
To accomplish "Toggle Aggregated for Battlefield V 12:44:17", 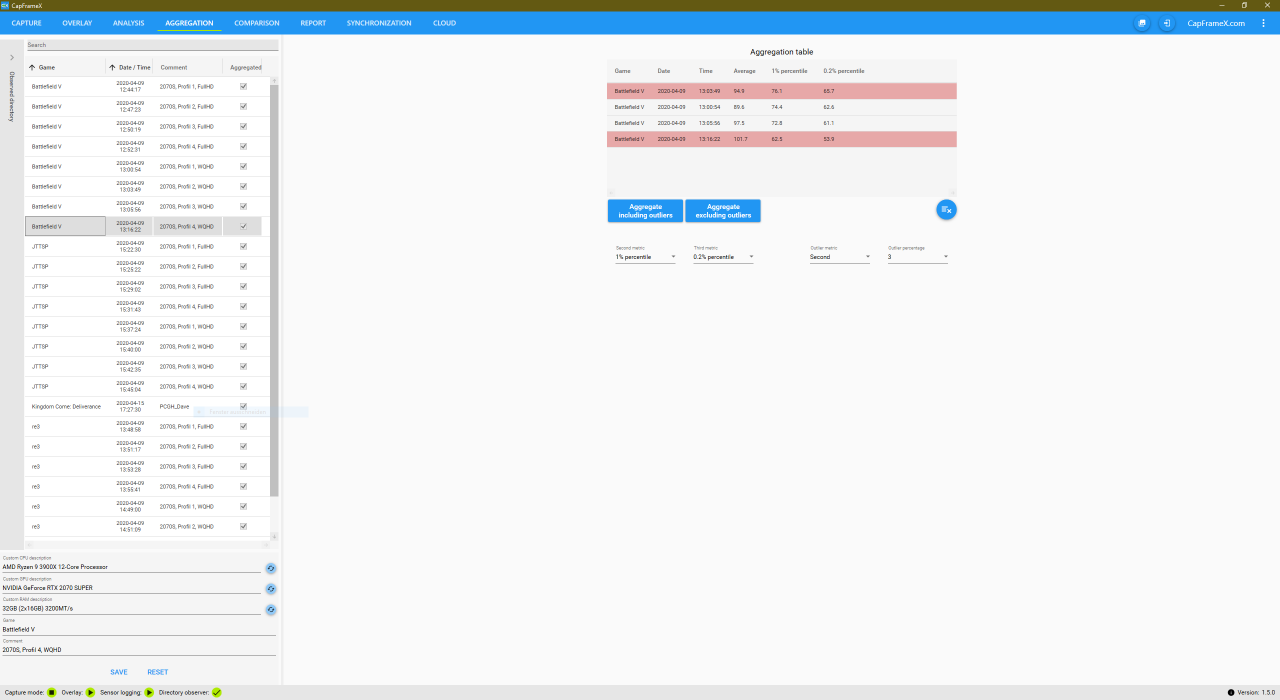I will tap(243, 86).
